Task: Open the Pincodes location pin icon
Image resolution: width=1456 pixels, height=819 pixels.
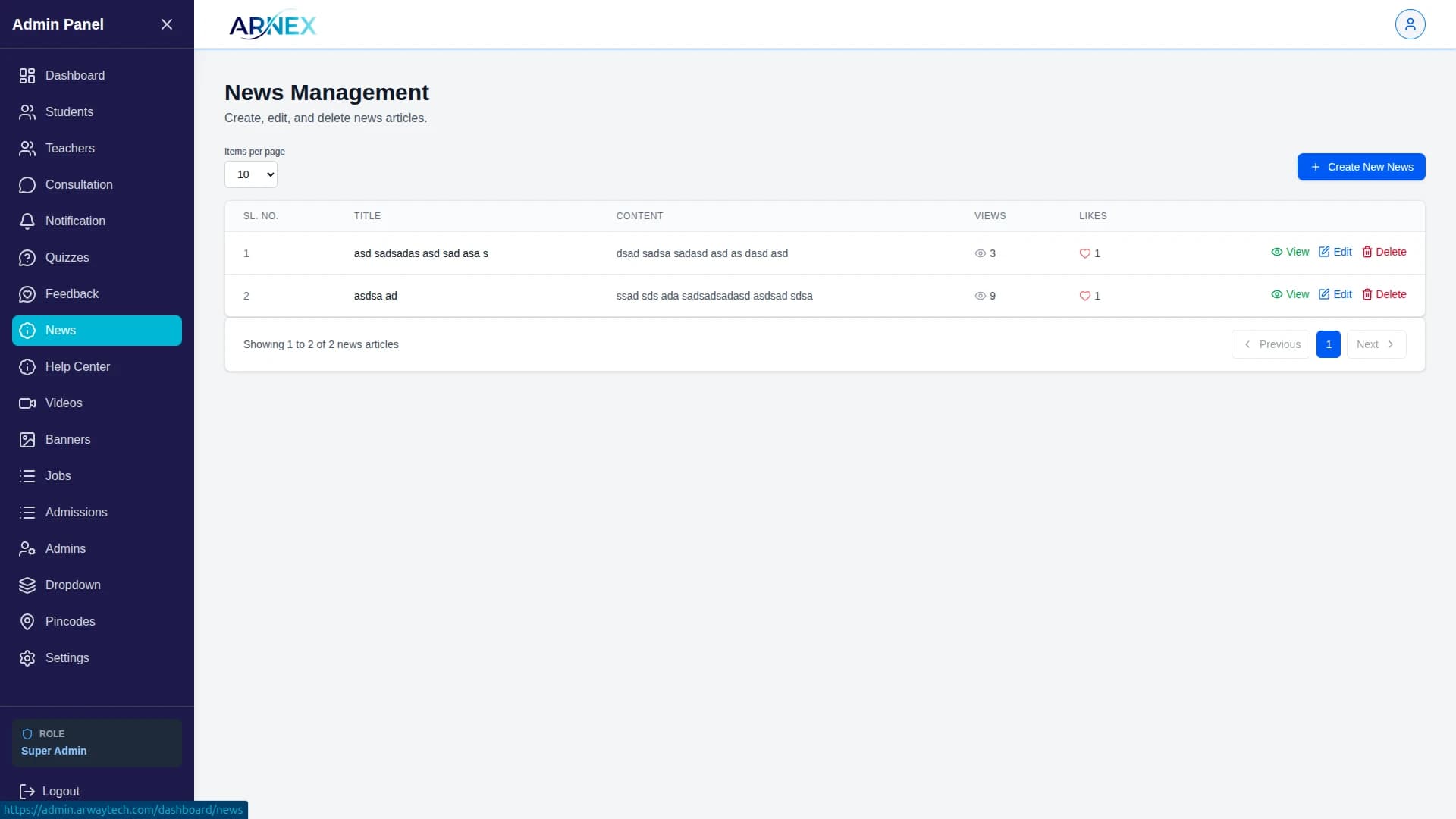Action: (x=27, y=622)
